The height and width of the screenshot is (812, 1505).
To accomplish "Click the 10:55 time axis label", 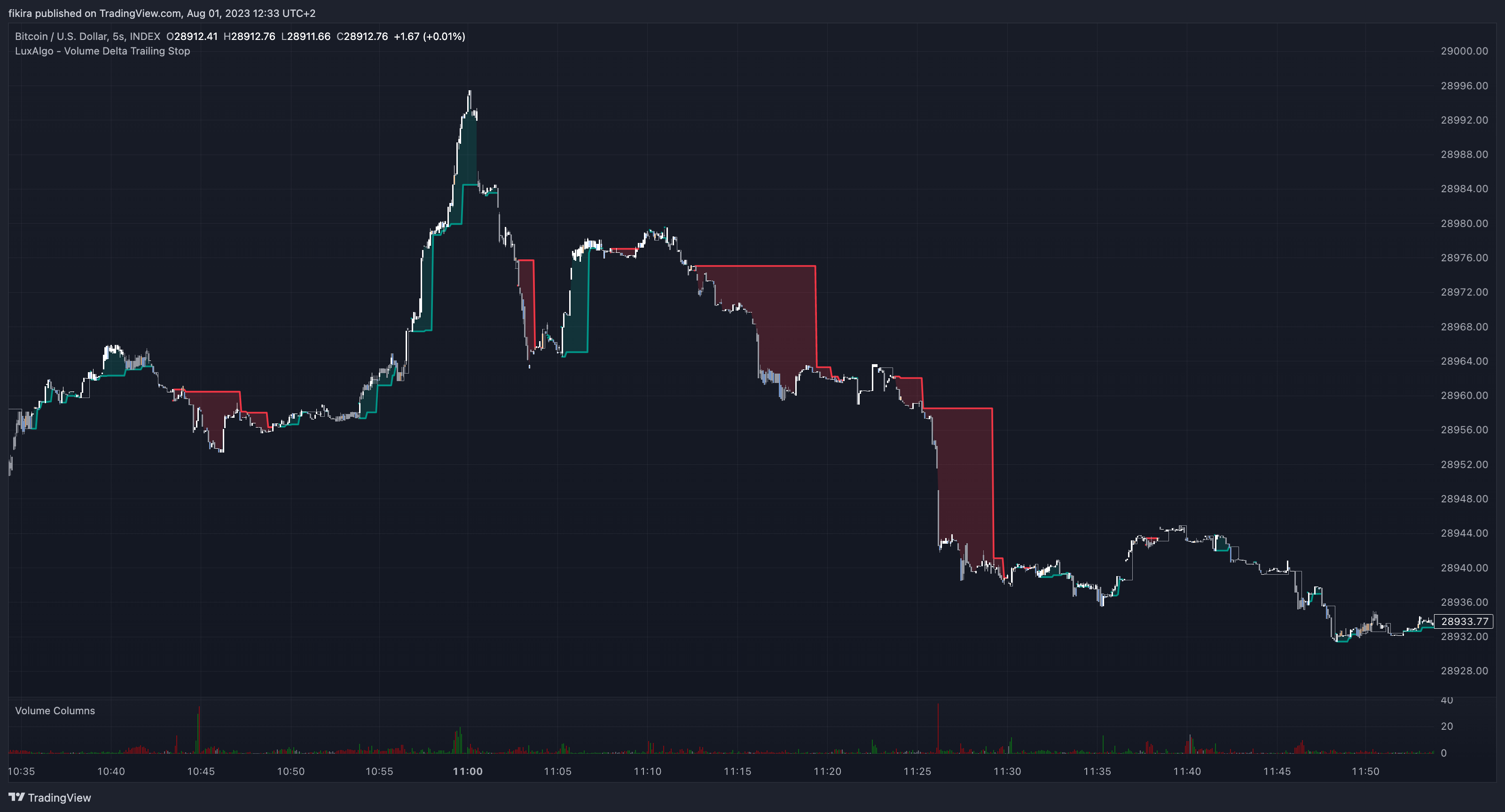I will point(380,771).
